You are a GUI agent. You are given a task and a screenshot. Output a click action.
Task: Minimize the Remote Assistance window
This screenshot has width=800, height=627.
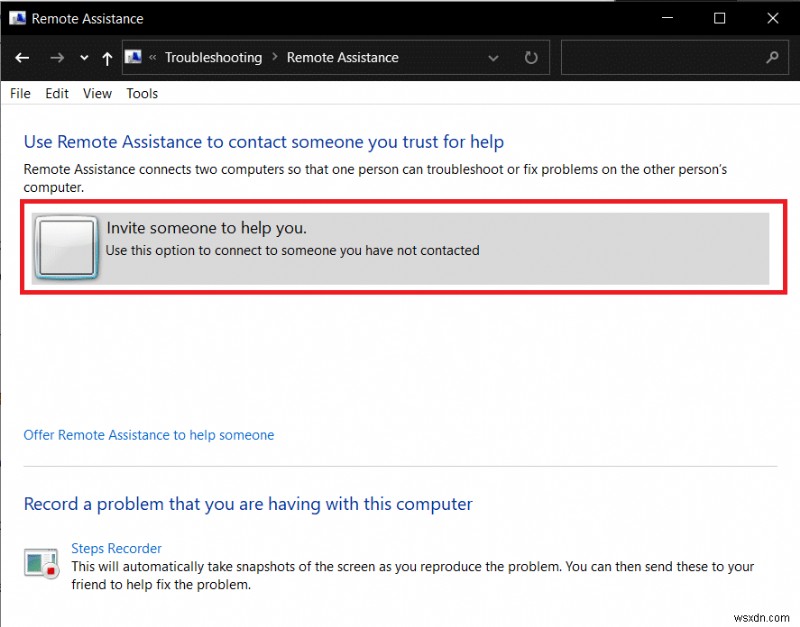coord(667,18)
